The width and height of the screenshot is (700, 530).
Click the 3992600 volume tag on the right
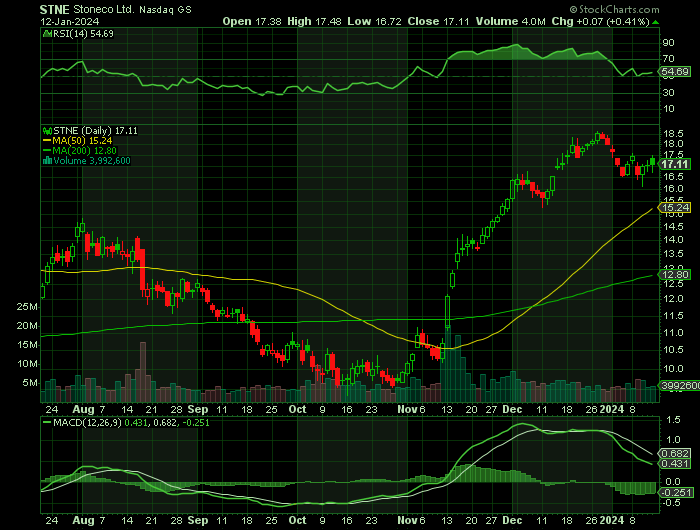point(679,385)
